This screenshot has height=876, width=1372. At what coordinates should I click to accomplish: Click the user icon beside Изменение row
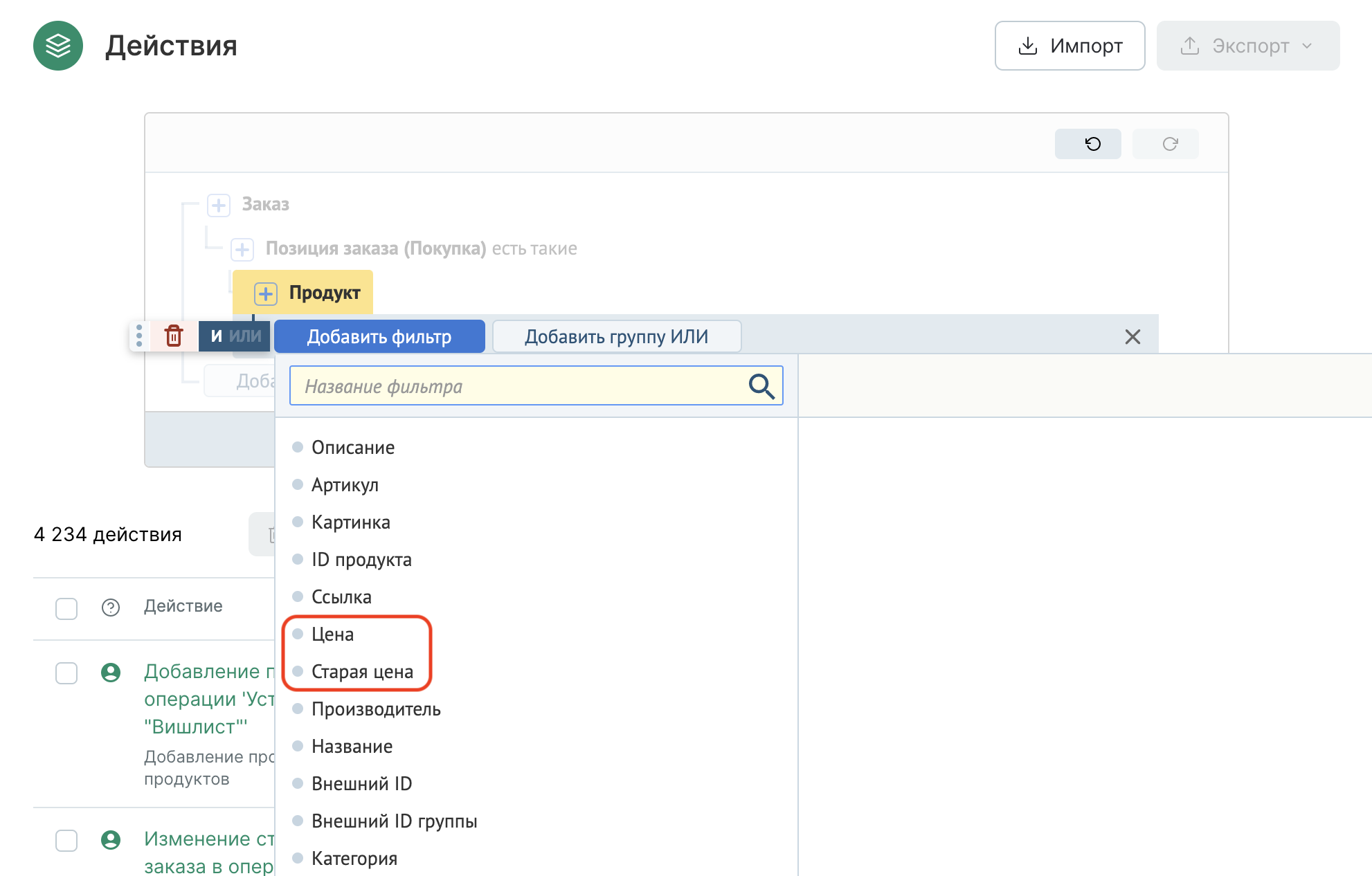(111, 840)
